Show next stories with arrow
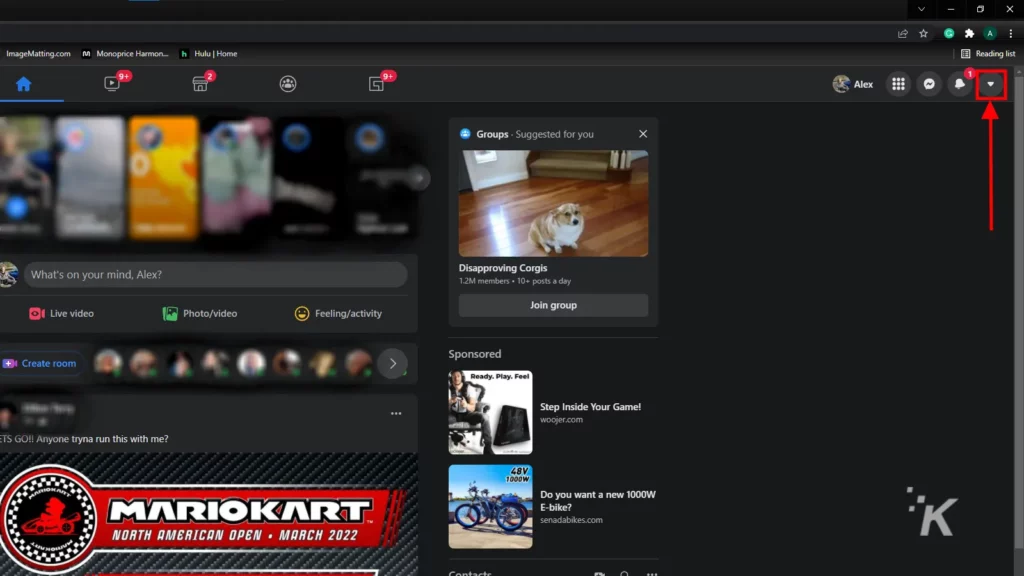The image size is (1024, 576). click(x=419, y=178)
